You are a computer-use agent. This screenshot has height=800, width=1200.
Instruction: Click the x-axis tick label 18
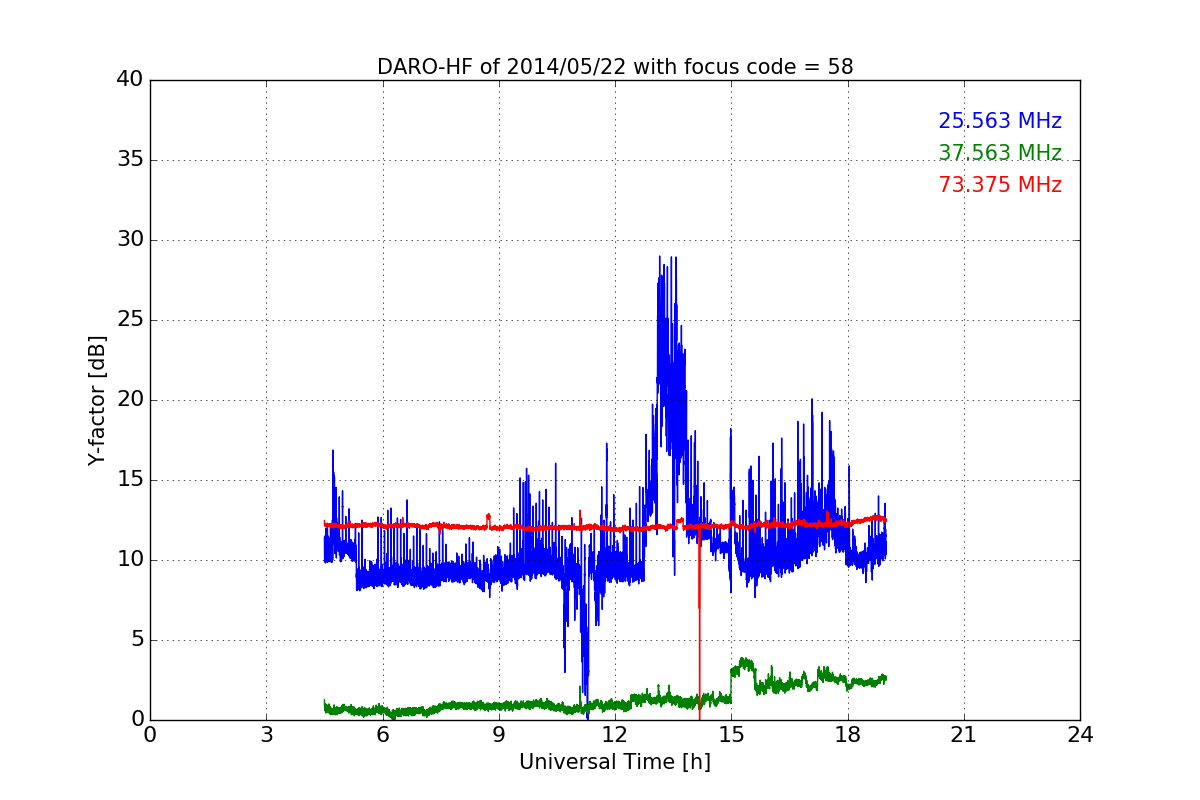tap(848, 735)
